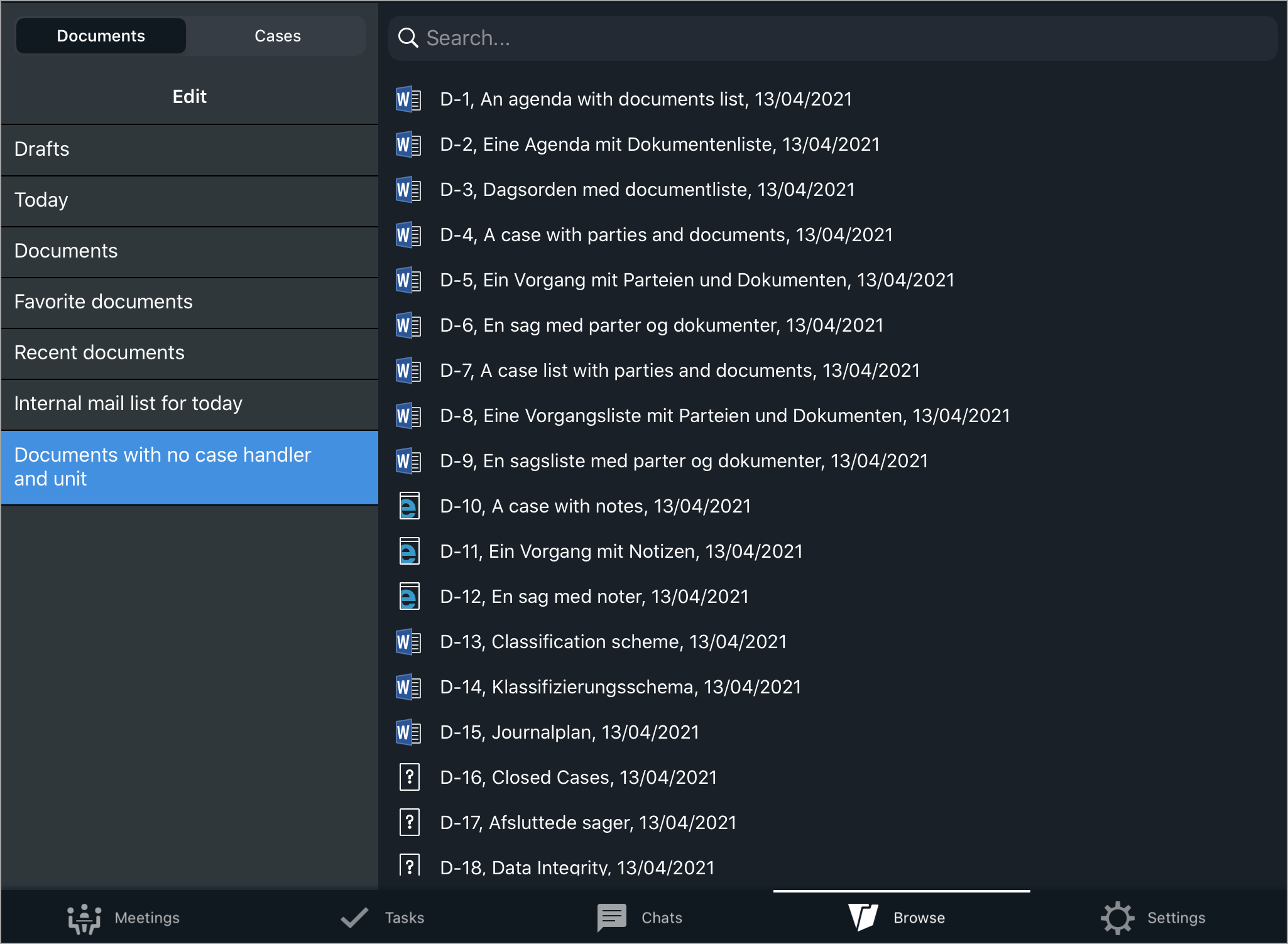Click the unknown file icon beside D-16

pyautogui.click(x=409, y=778)
